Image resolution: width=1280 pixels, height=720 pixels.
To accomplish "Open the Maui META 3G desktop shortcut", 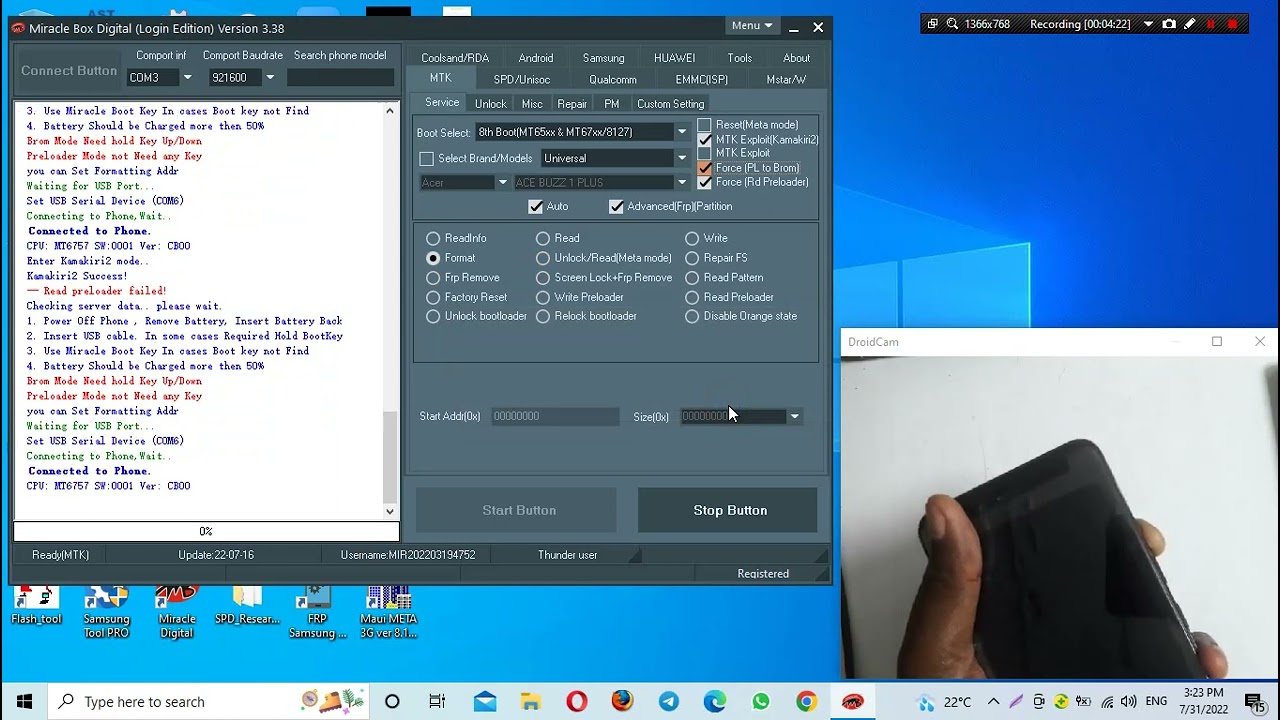I will pos(388,612).
